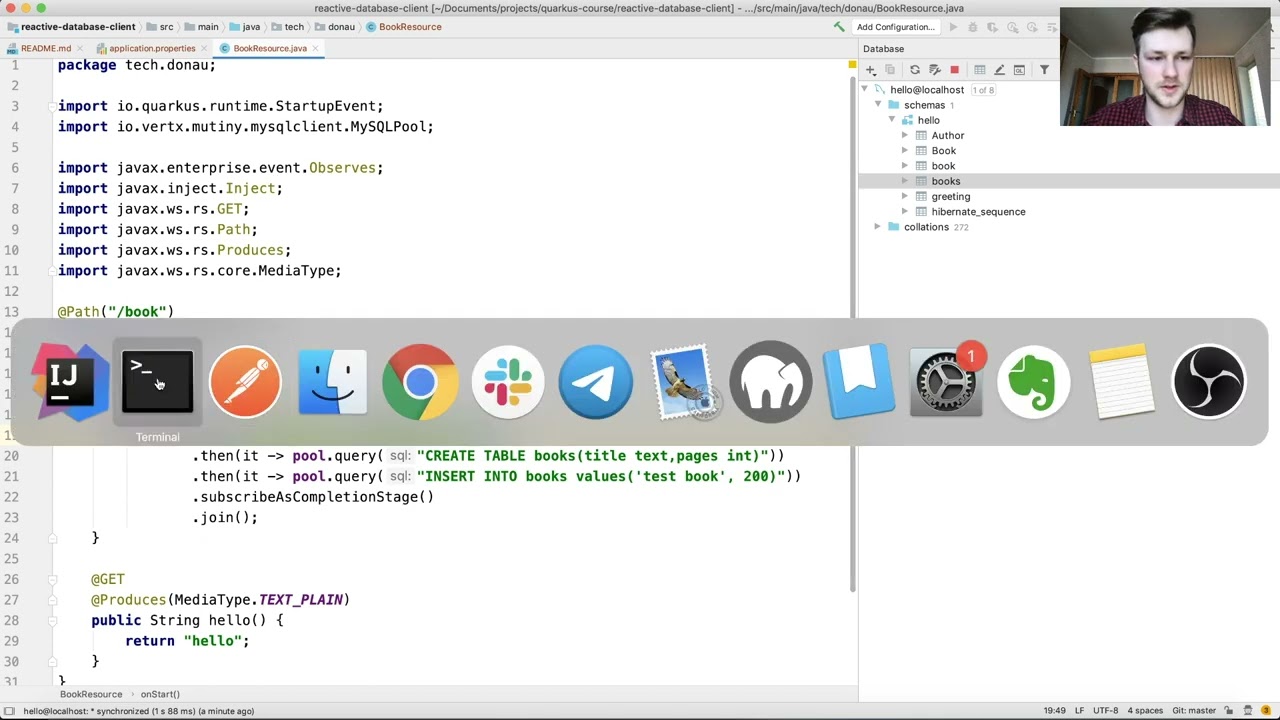
Task: Expand the books table node
Action: (905, 181)
